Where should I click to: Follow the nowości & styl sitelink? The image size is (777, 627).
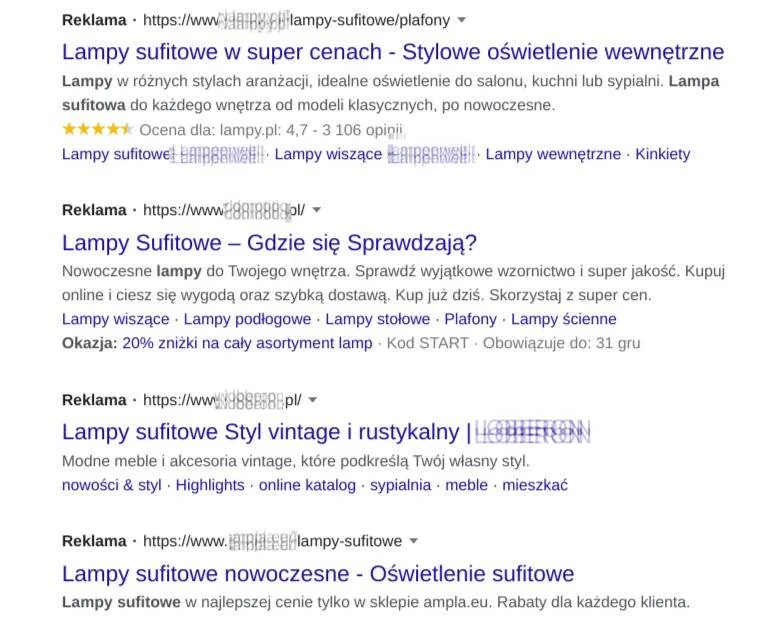click(111, 485)
